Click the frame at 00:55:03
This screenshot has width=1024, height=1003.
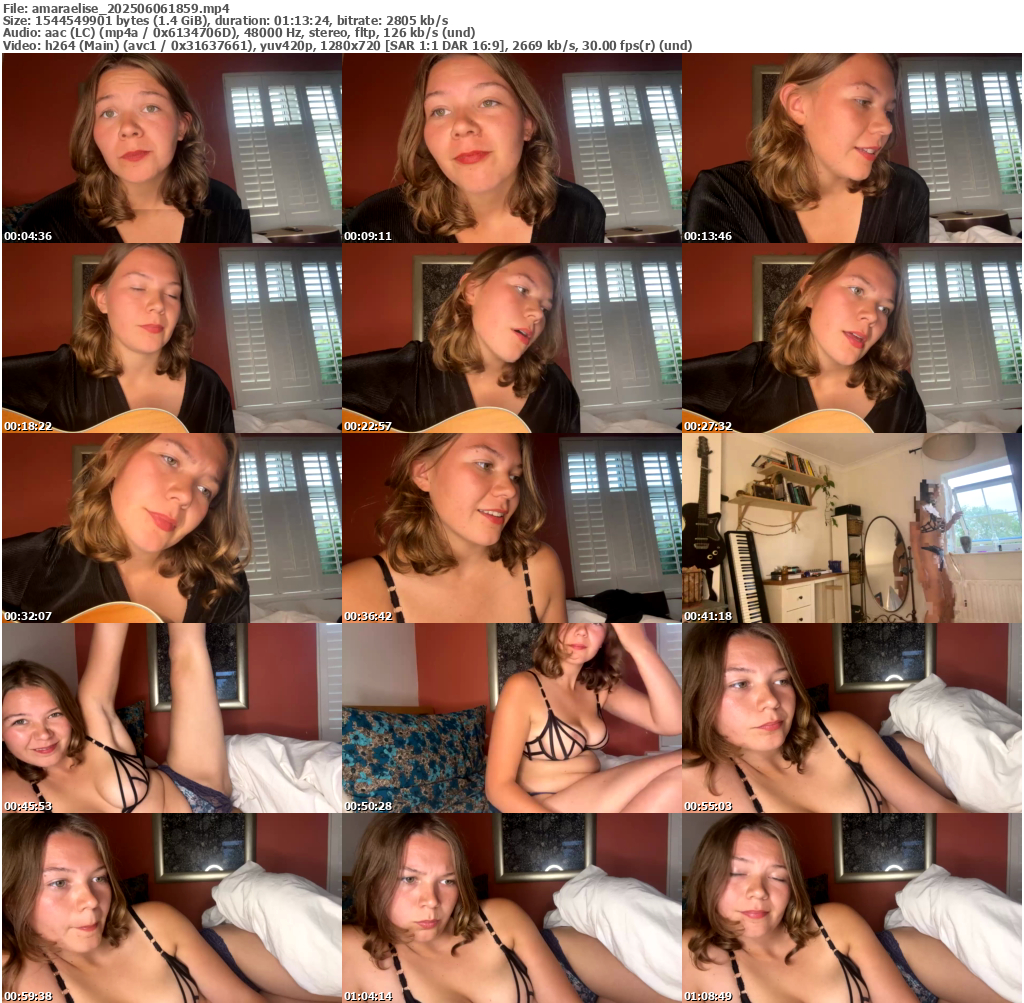[852, 718]
